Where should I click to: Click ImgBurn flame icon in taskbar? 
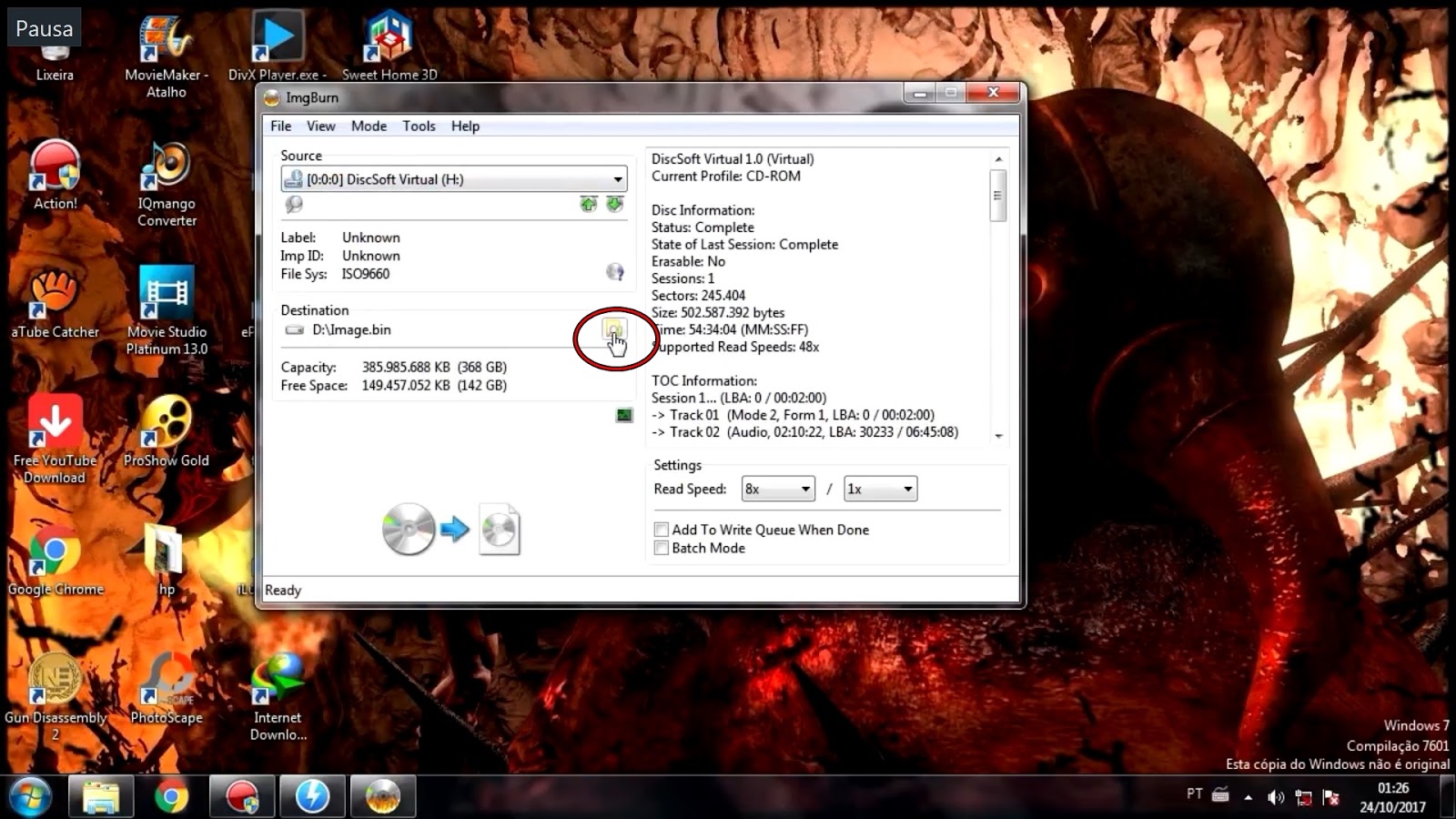(383, 797)
